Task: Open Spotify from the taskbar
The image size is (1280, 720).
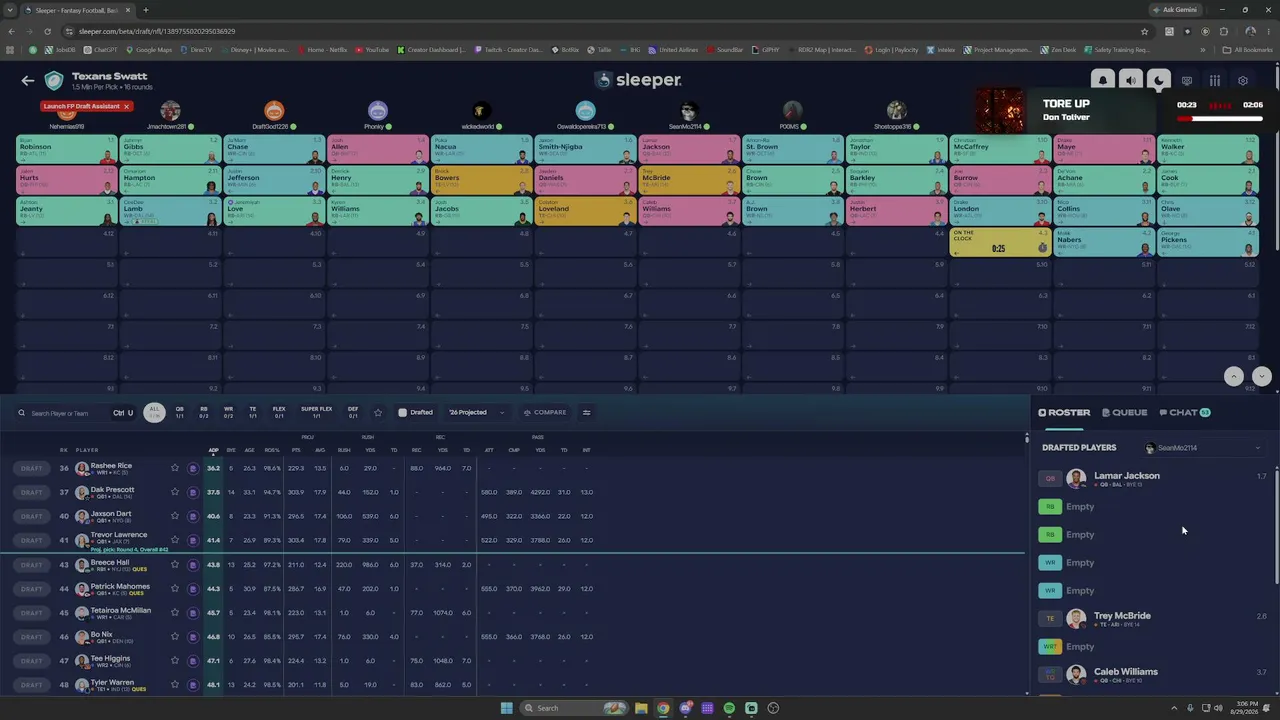Action: coord(729,708)
